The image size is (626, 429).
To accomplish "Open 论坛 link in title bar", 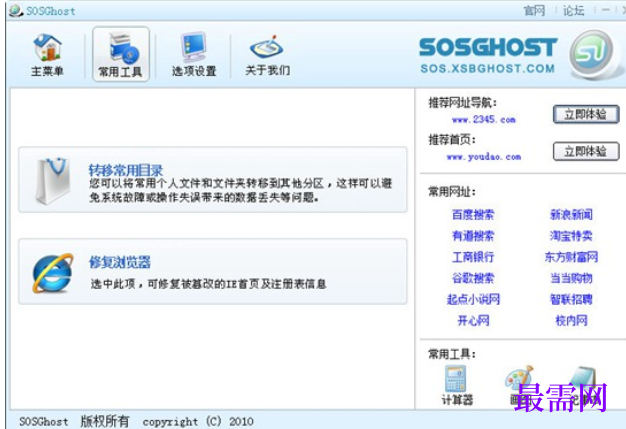I will click(x=574, y=11).
